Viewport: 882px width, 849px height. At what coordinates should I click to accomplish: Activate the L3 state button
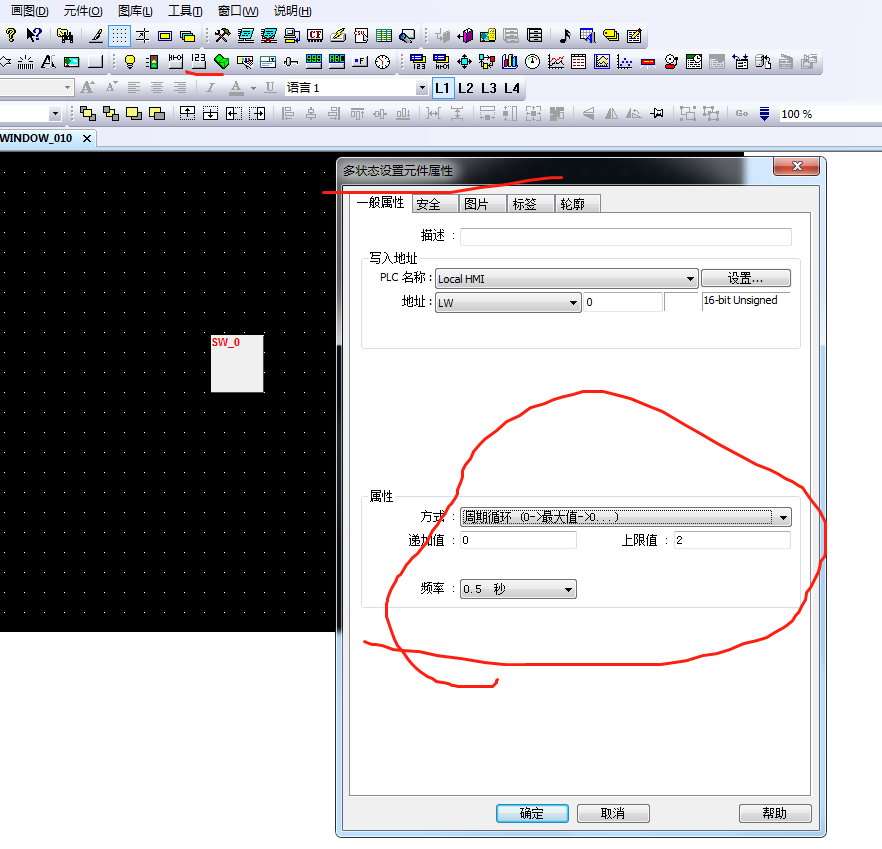point(489,88)
